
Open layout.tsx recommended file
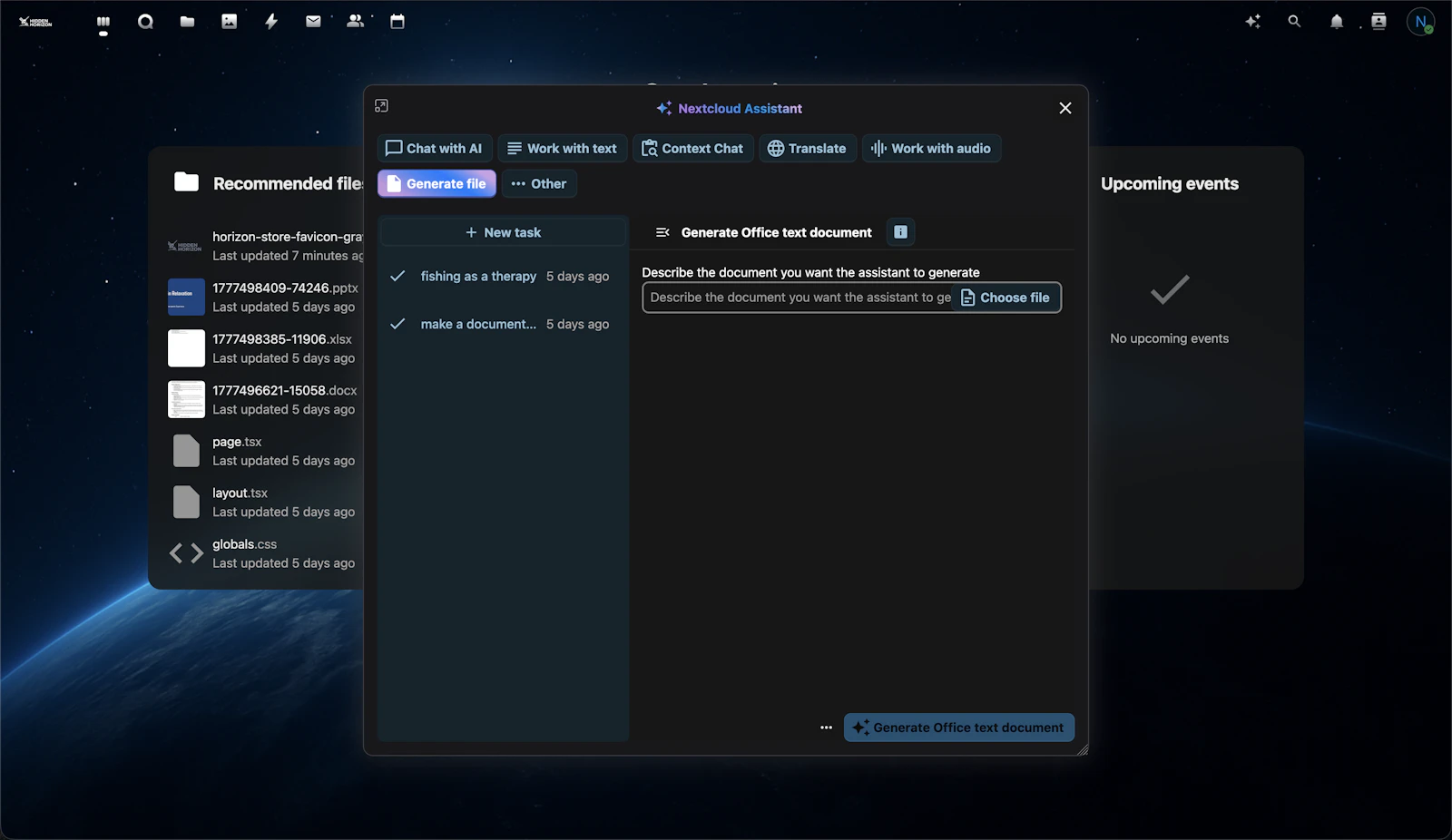265,503
